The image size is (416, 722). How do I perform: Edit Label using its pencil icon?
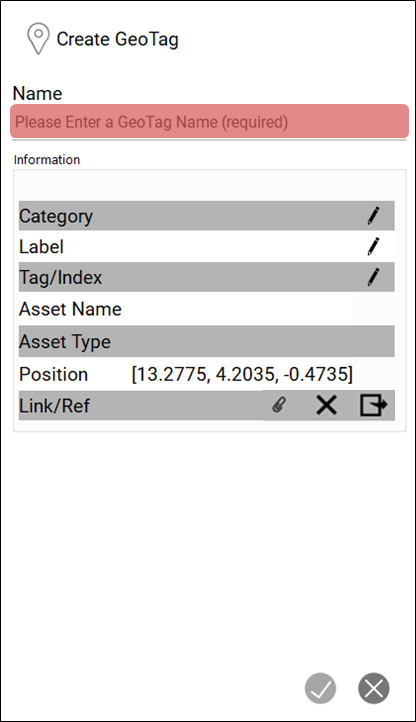pos(374,246)
